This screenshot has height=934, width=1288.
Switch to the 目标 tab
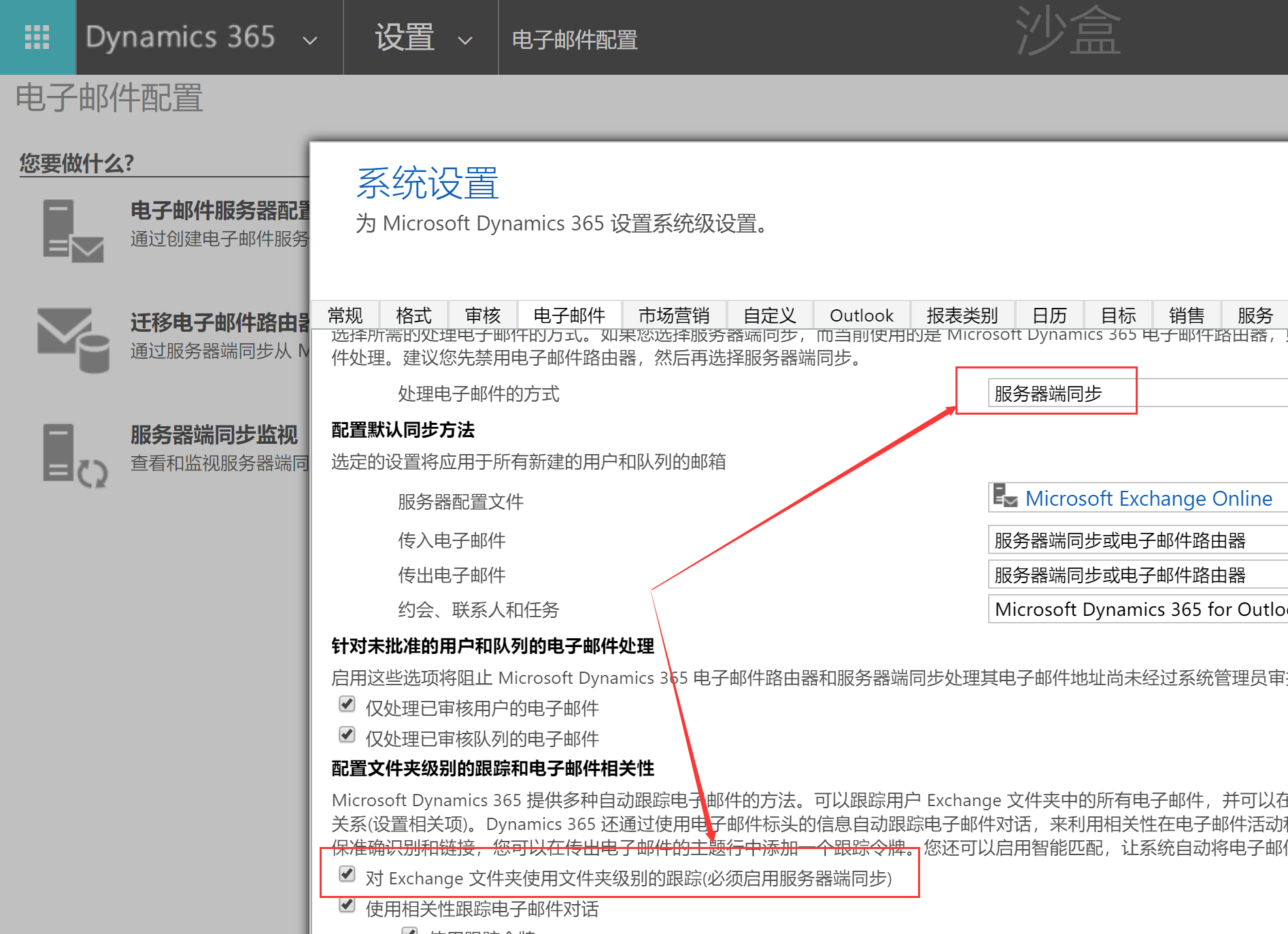pos(1118,315)
